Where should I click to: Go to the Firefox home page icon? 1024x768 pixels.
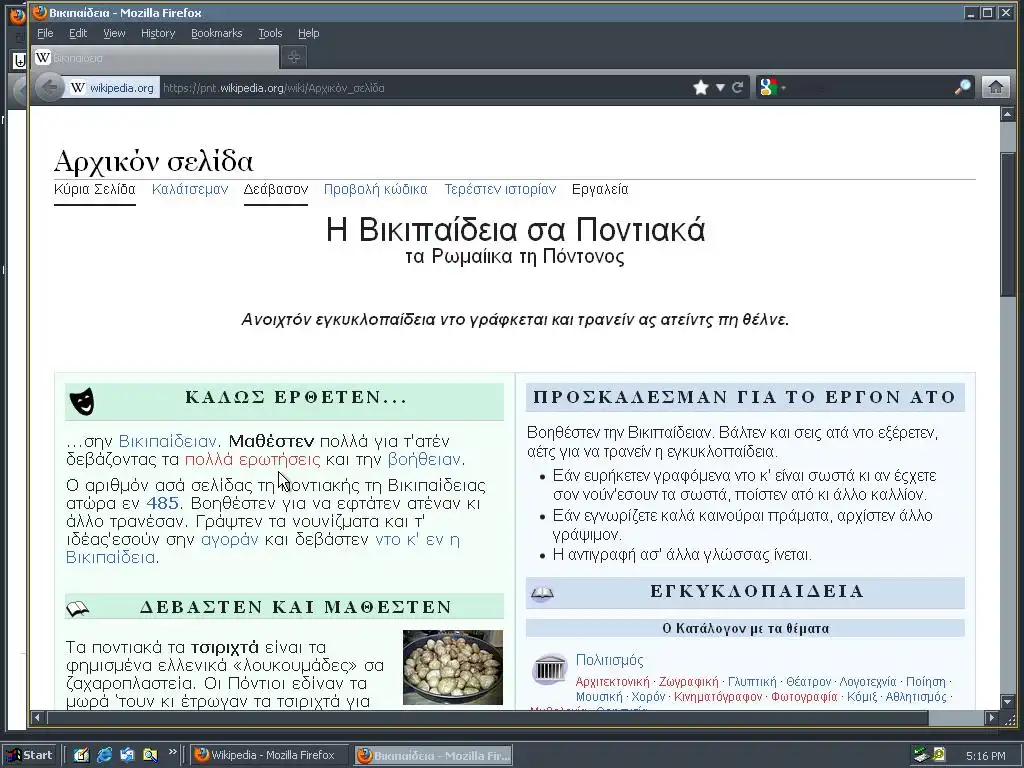click(995, 87)
